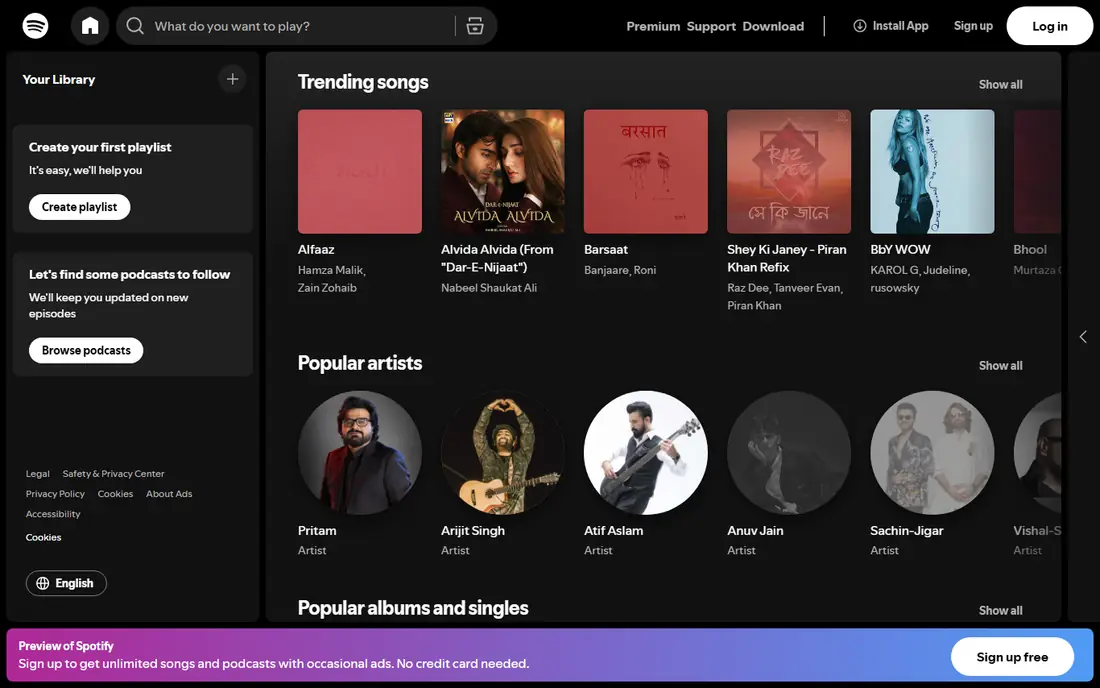Click the 'Atif Aslam' name text

pos(614,531)
